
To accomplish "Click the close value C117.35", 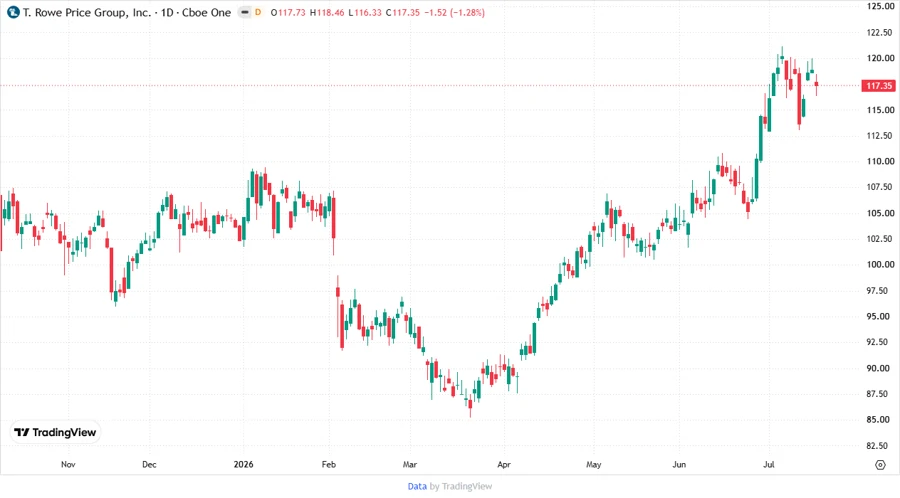I will click(x=403, y=12).
